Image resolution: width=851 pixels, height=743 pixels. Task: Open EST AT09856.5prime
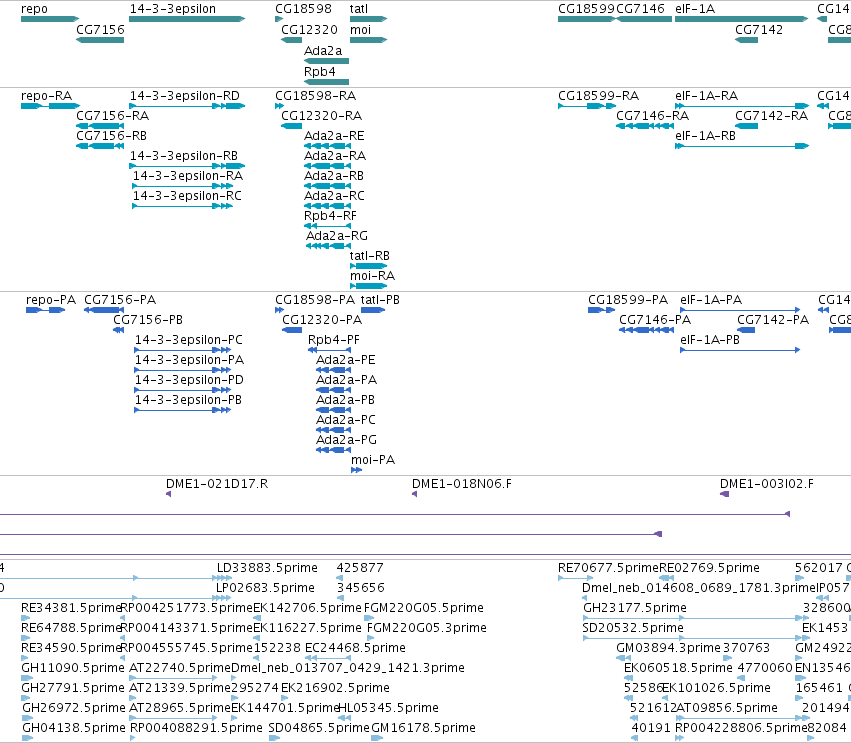pos(727,708)
